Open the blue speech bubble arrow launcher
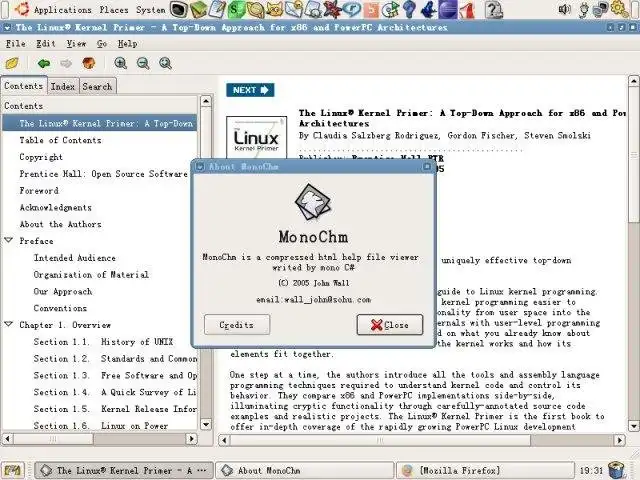This screenshot has height=480, width=640. coord(351,9)
